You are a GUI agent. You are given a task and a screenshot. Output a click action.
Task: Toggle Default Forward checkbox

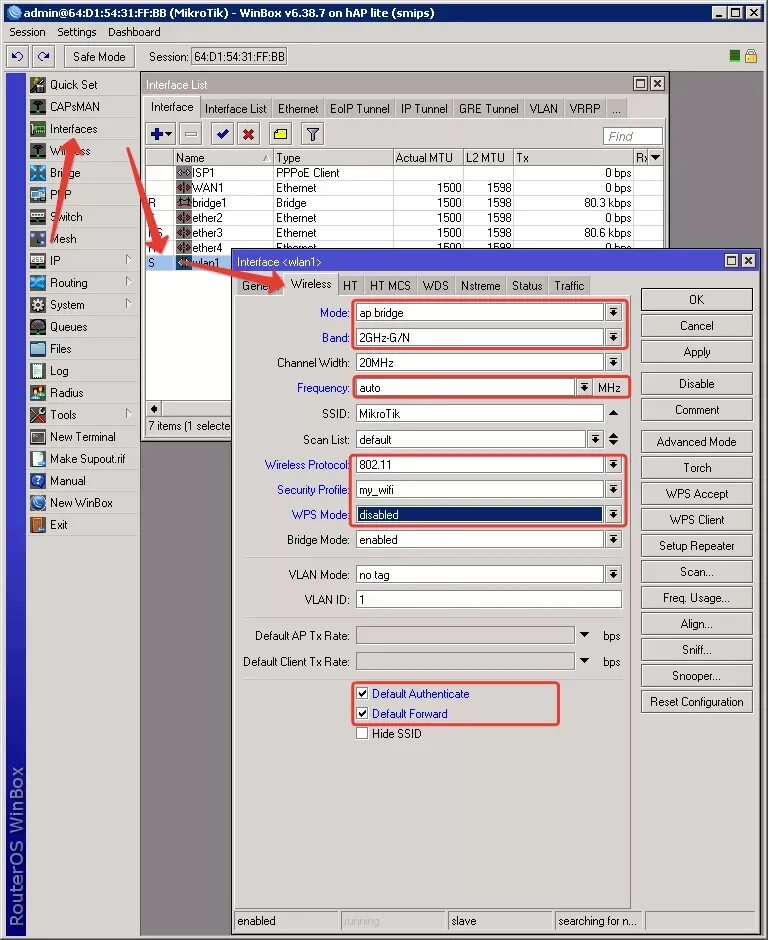(x=362, y=713)
